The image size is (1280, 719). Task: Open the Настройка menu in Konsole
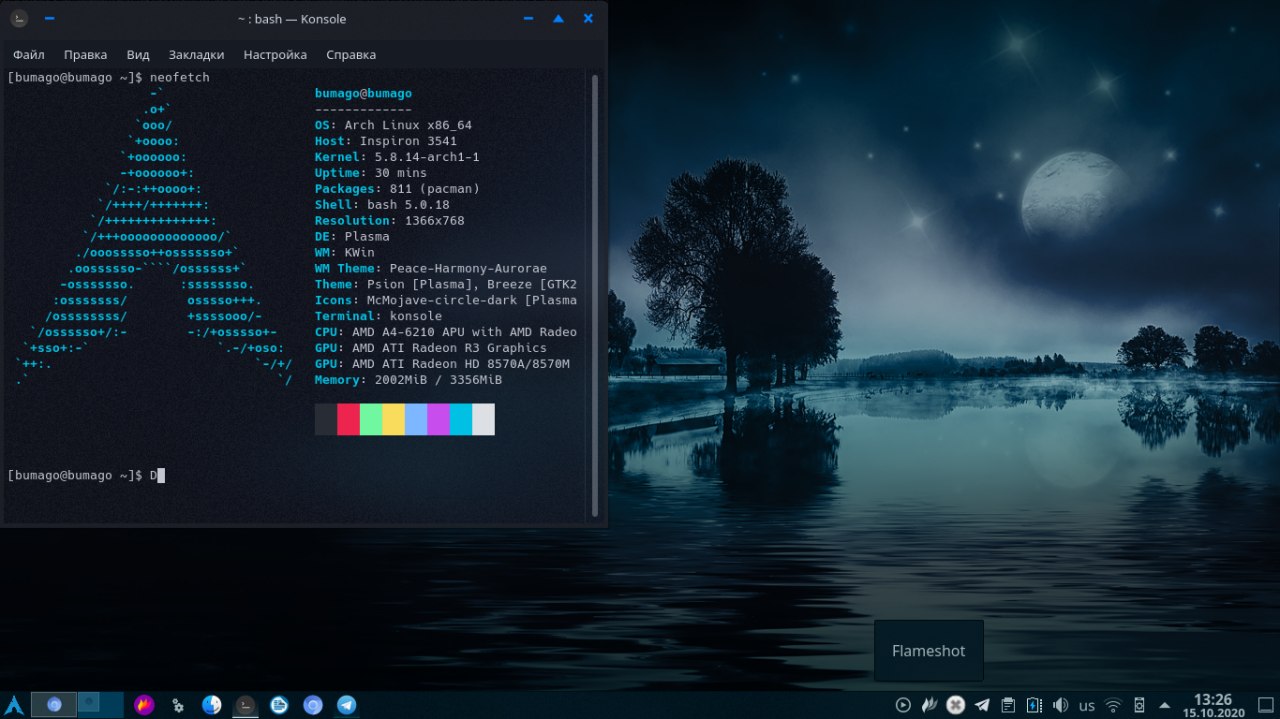(x=275, y=55)
